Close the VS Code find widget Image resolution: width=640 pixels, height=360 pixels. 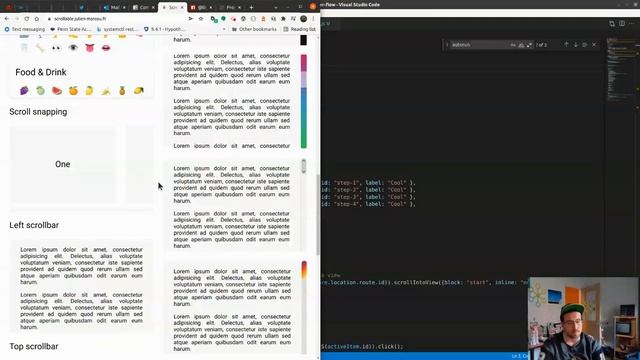pyautogui.click(x=594, y=44)
